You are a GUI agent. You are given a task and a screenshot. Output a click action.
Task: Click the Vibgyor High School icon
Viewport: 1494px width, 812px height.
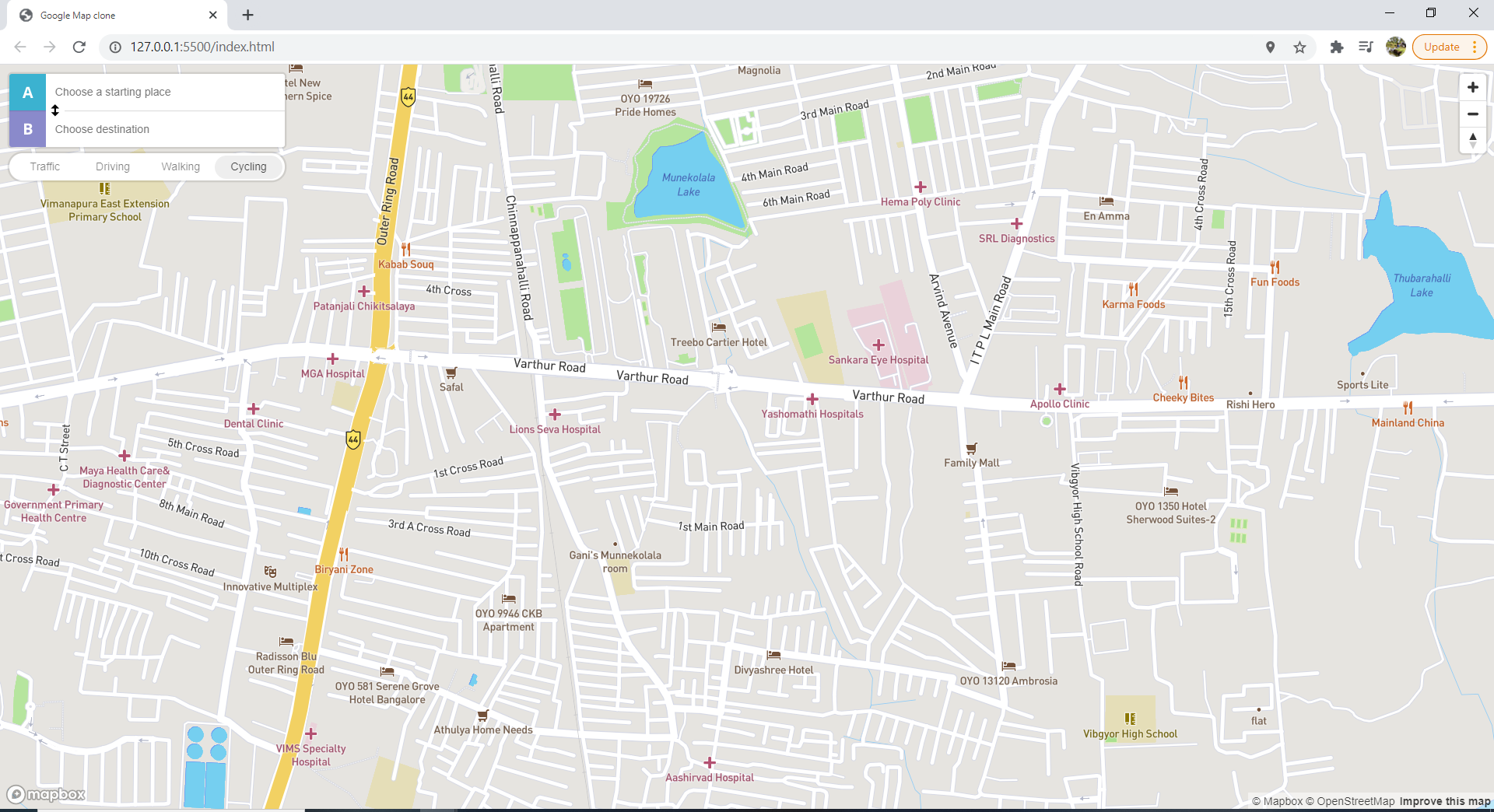pos(1130,719)
